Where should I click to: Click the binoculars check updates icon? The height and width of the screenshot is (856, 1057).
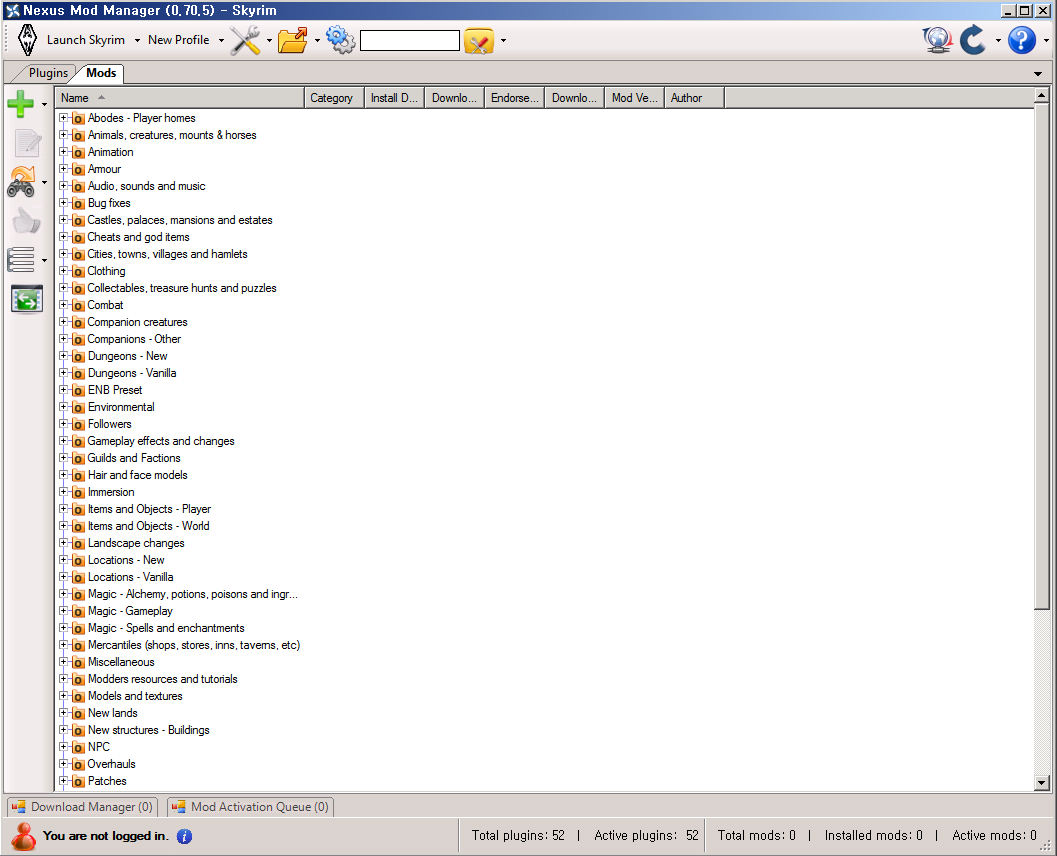(21, 182)
